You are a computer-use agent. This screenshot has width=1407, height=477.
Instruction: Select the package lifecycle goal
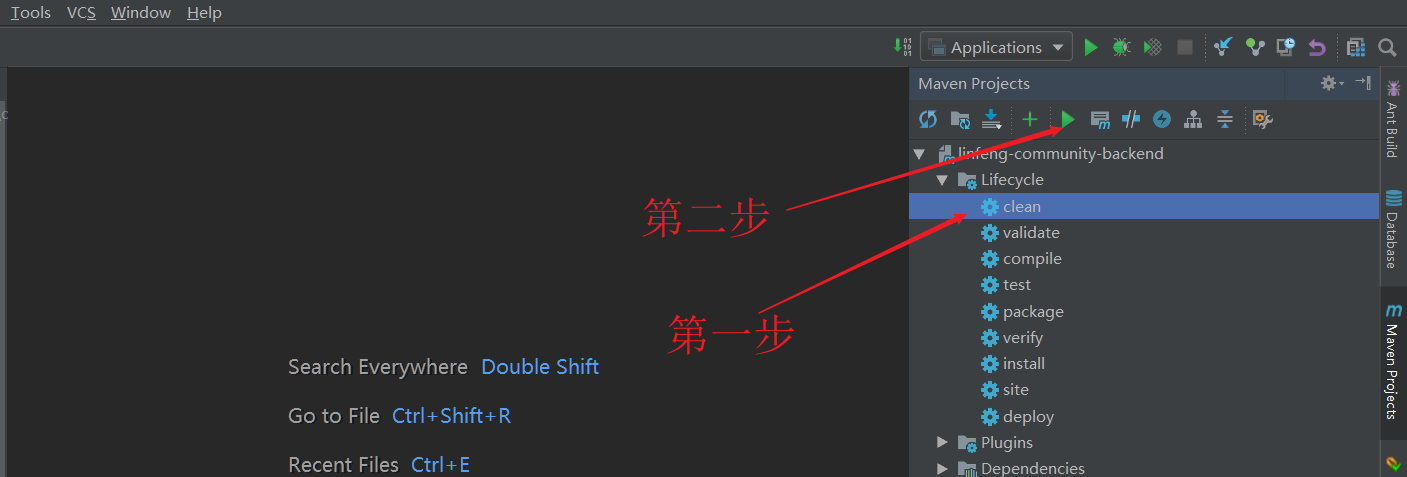point(1033,311)
